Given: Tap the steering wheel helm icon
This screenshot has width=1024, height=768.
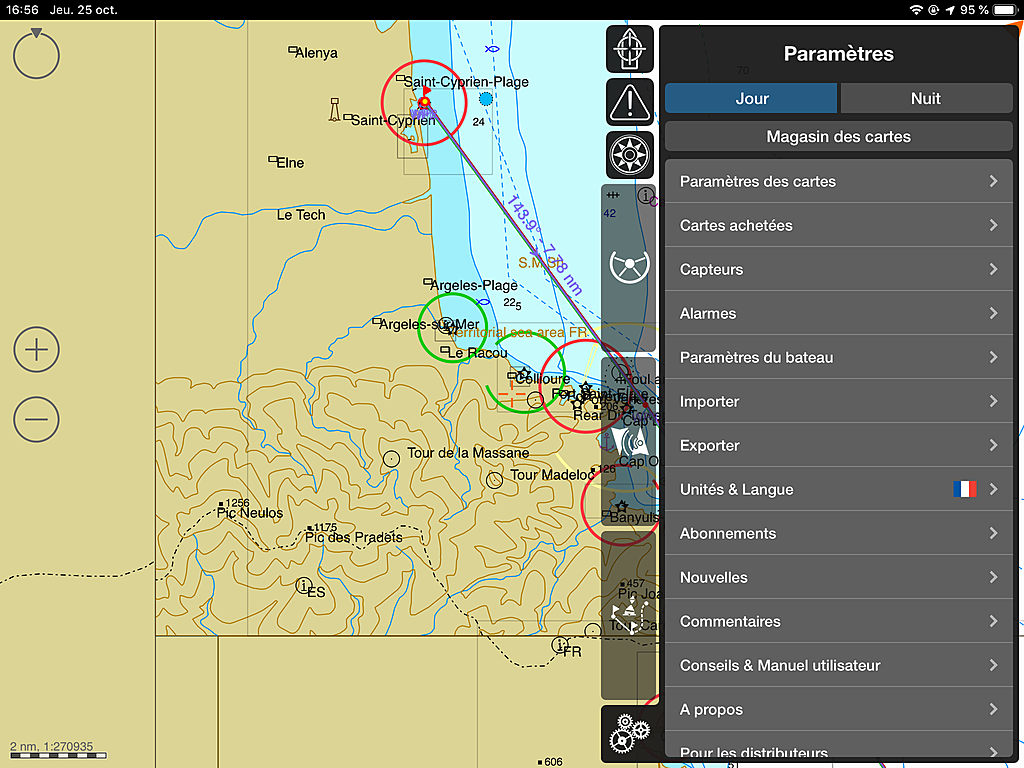Looking at the screenshot, I should pyautogui.click(x=630, y=266).
